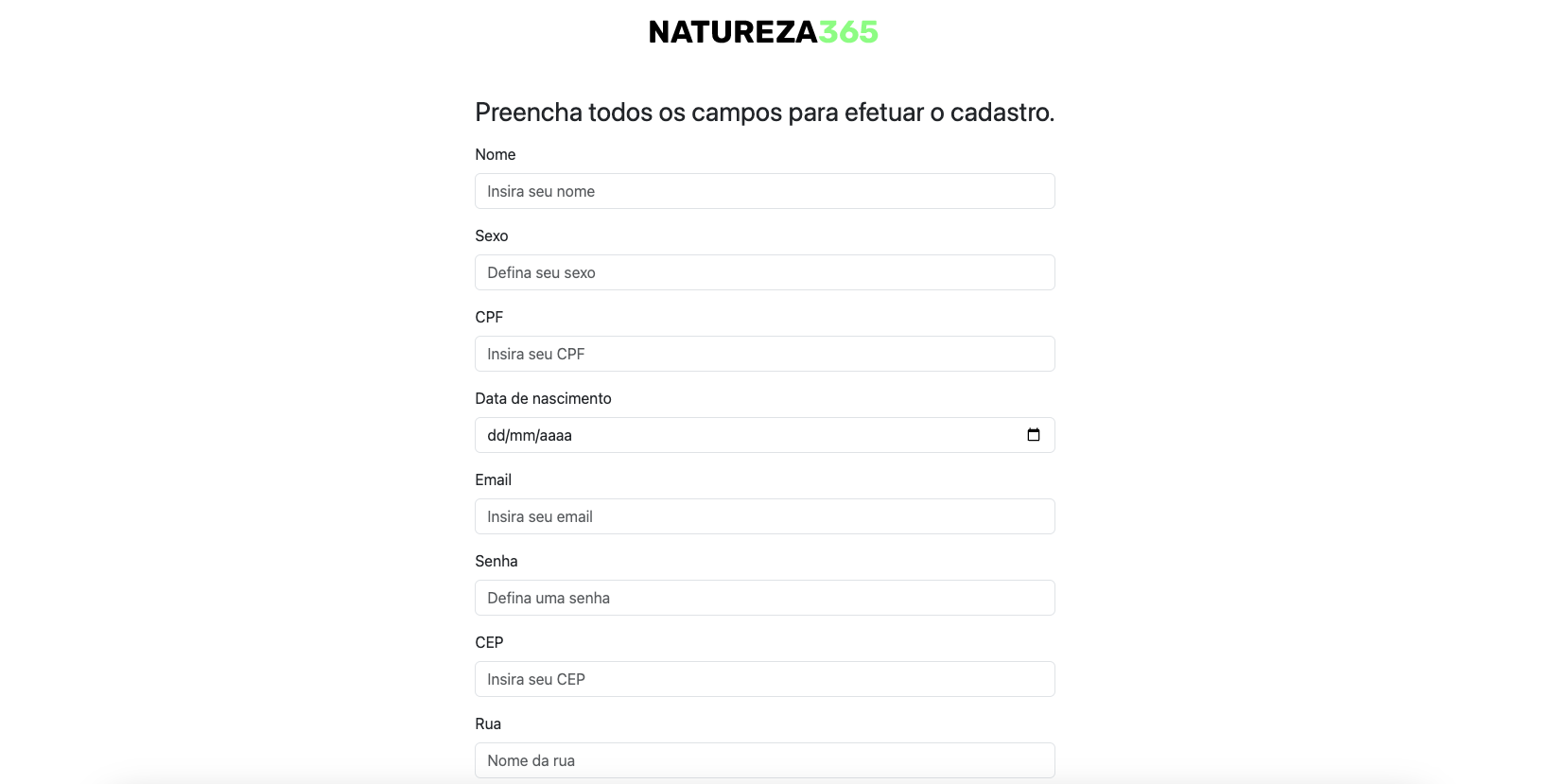Click inside the 'Insira seu nome' field

coord(764,191)
